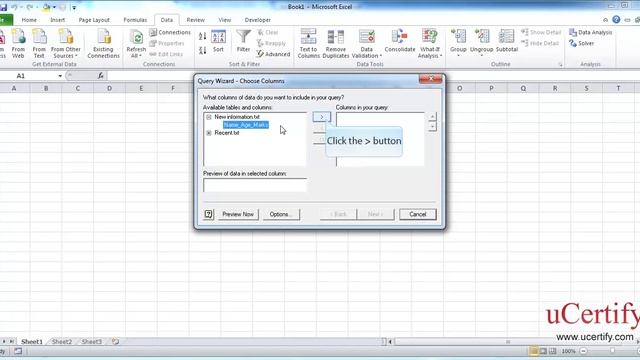Move column down in query list
This screenshot has height=360, width=640.
coord(432,126)
